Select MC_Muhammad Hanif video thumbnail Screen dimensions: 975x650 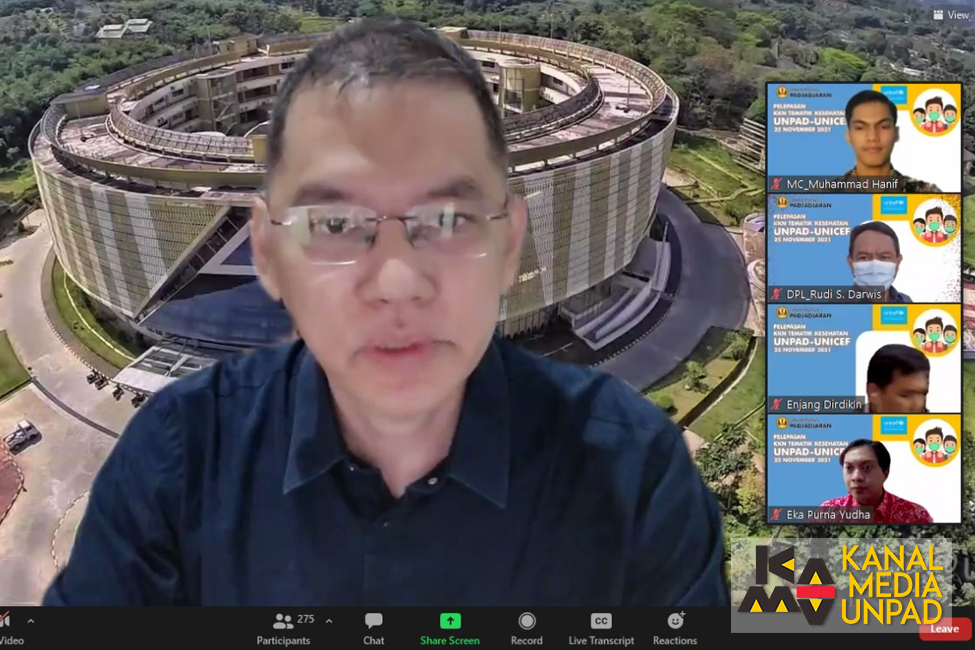coord(864,138)
